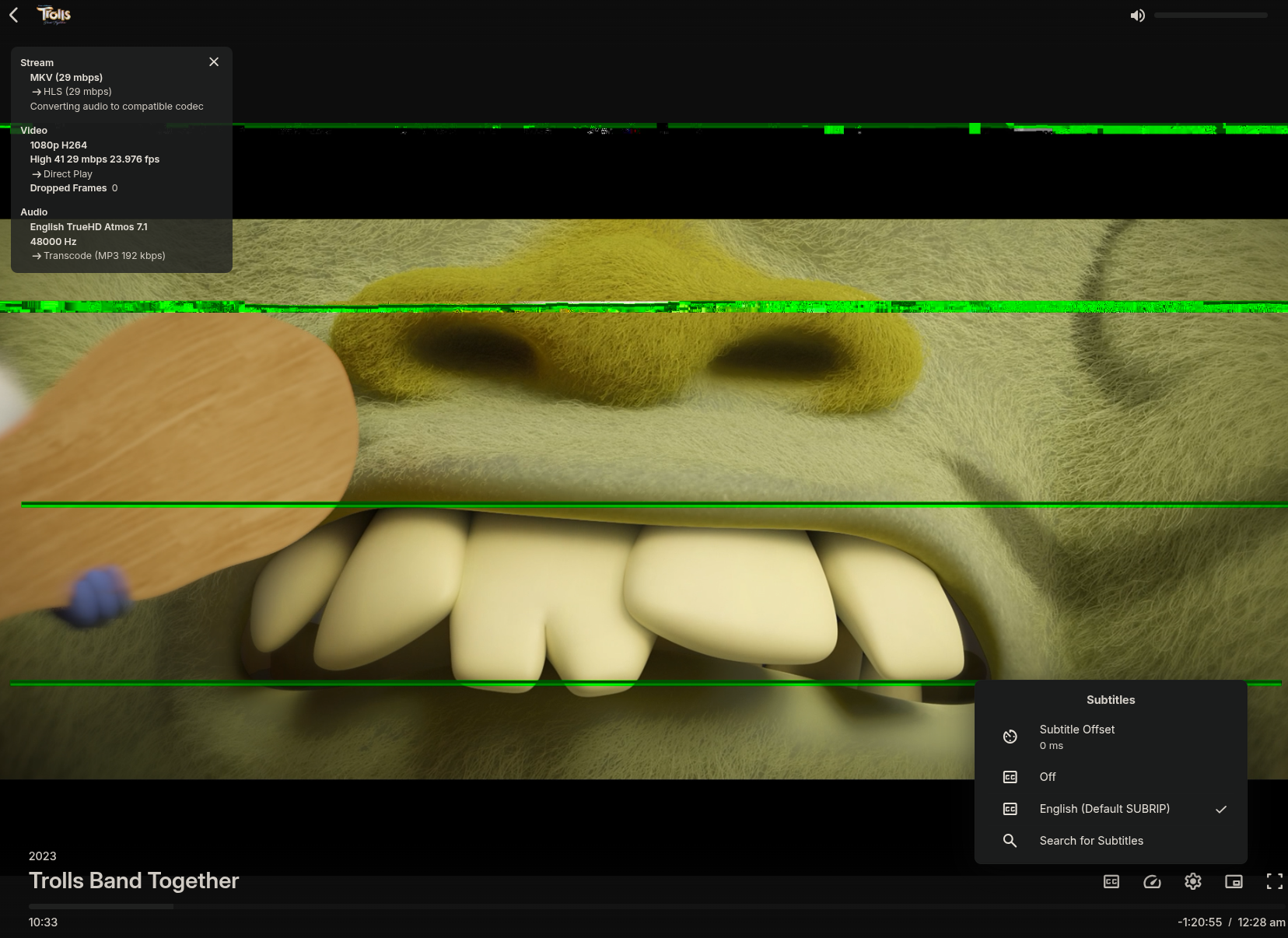The image size is (1288, 938).
Task: Select English (Default SUBRIP) subtitles
Action: (x=1104, y=809)
